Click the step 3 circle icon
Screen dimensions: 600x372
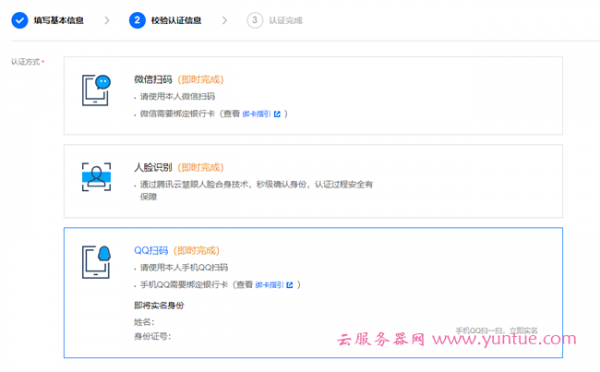255,20
